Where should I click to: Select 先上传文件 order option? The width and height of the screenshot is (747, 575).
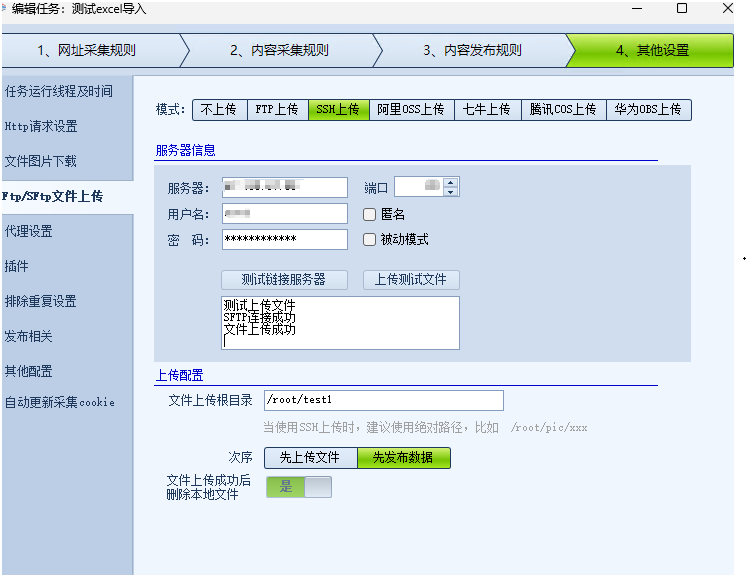coord(310,458)
